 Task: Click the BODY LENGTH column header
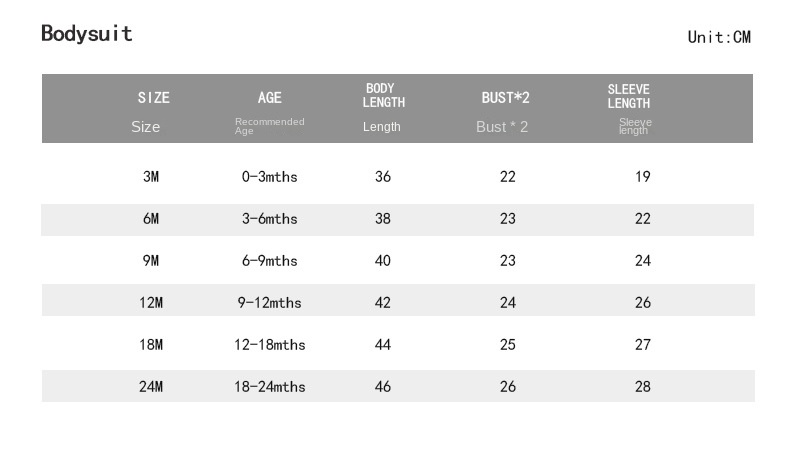coord(383,96)
